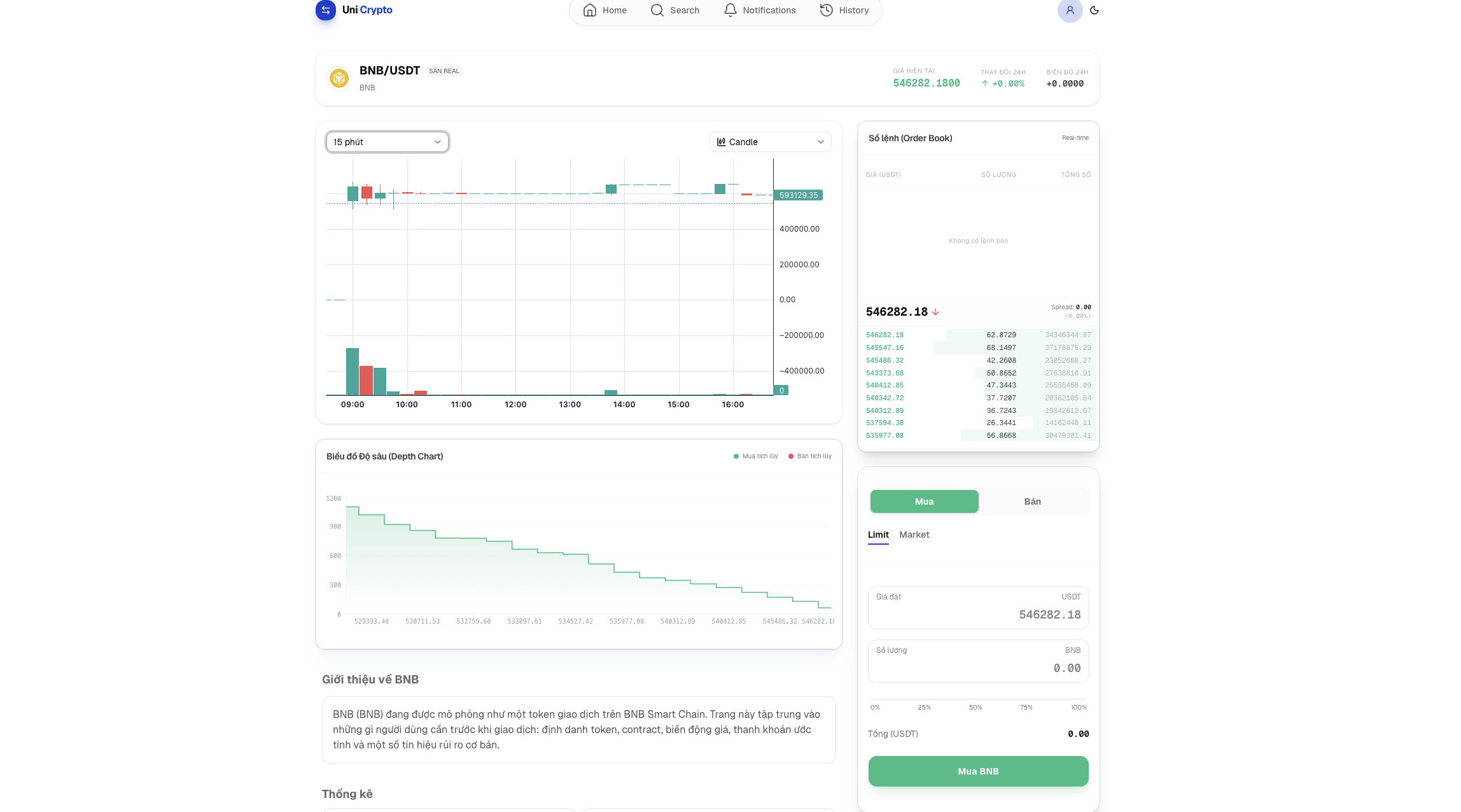1461x812 pixels.
Task: Click the Real-time label in Order Book
Action: click(1075, 138)
